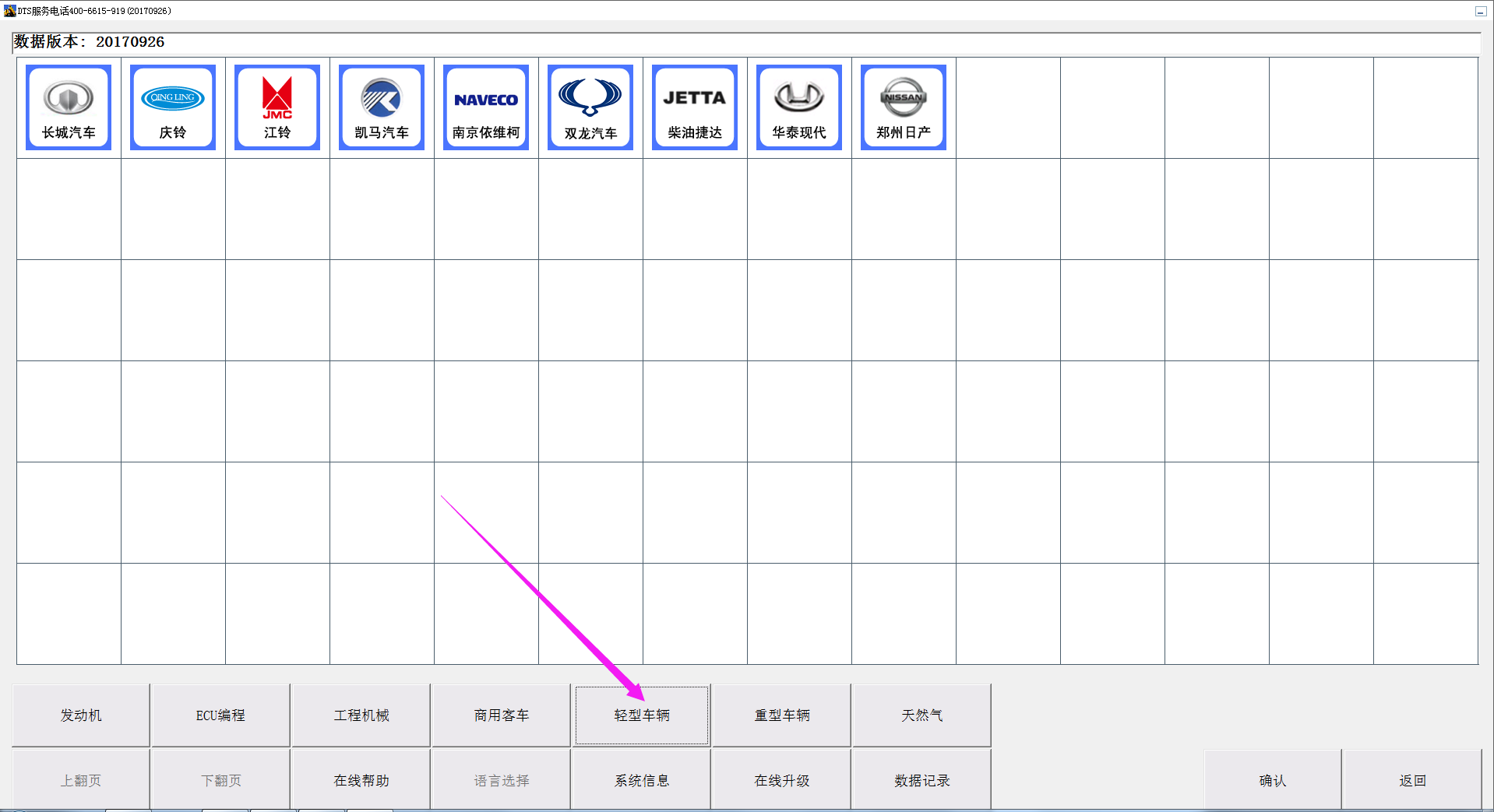Click the 上翻页 previous page button

pyautogui.click(x=81, y=779)
